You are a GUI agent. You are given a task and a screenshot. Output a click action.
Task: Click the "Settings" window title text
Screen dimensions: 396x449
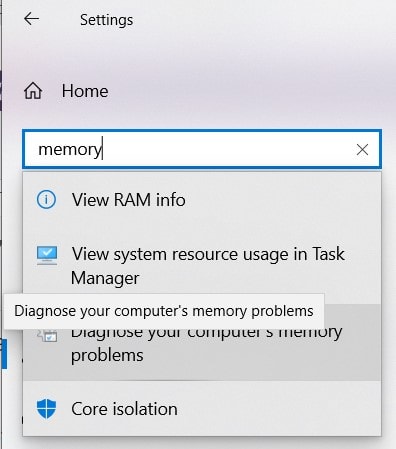click(x=106, y=20)
